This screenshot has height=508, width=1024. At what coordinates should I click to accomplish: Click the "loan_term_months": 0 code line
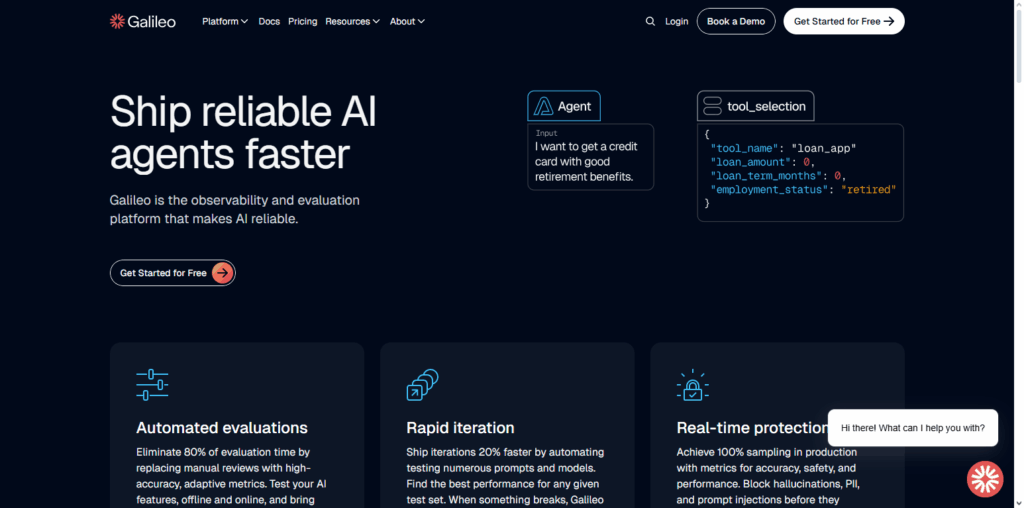[778, 176]
